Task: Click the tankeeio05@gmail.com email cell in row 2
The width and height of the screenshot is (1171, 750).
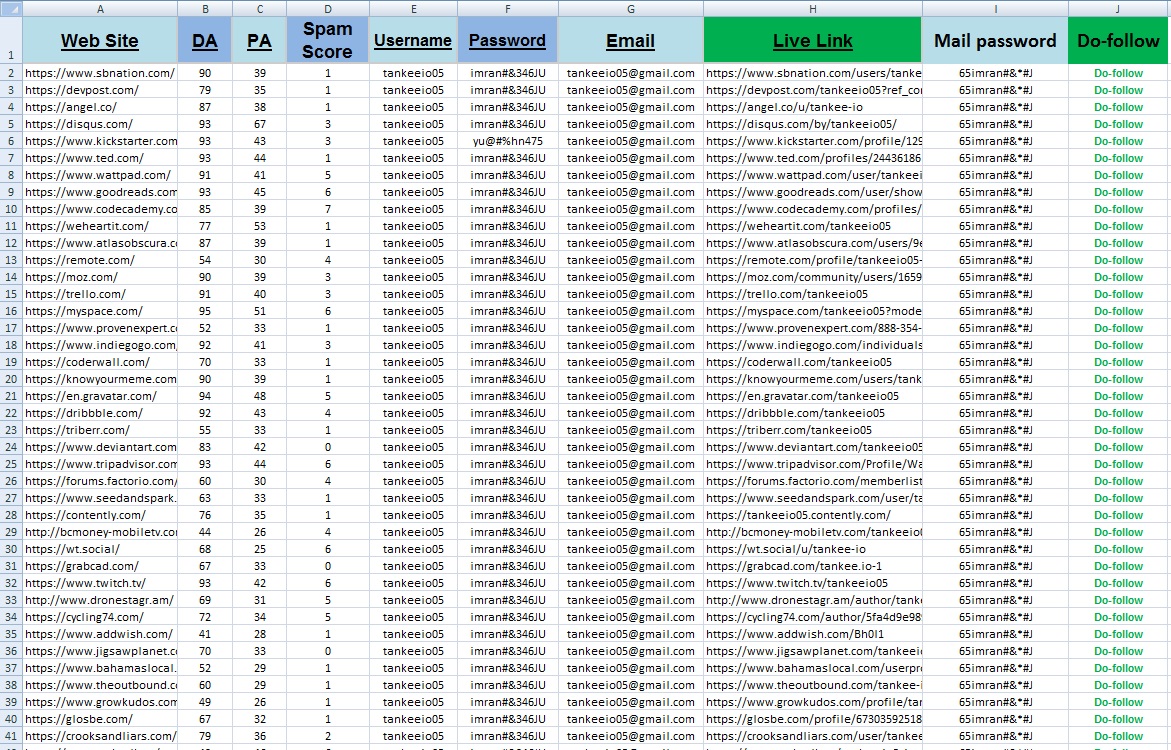Action: pos(630,73)
